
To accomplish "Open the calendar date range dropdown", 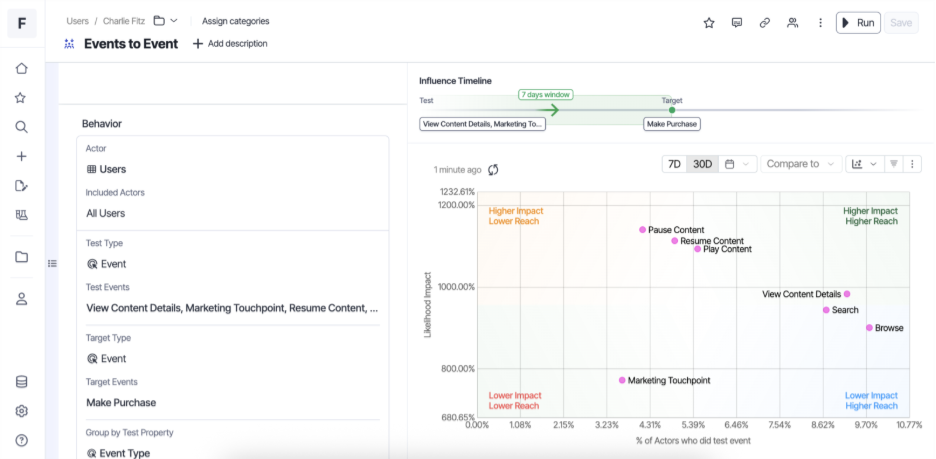I will pyautogui.click(x=736, y=164).
